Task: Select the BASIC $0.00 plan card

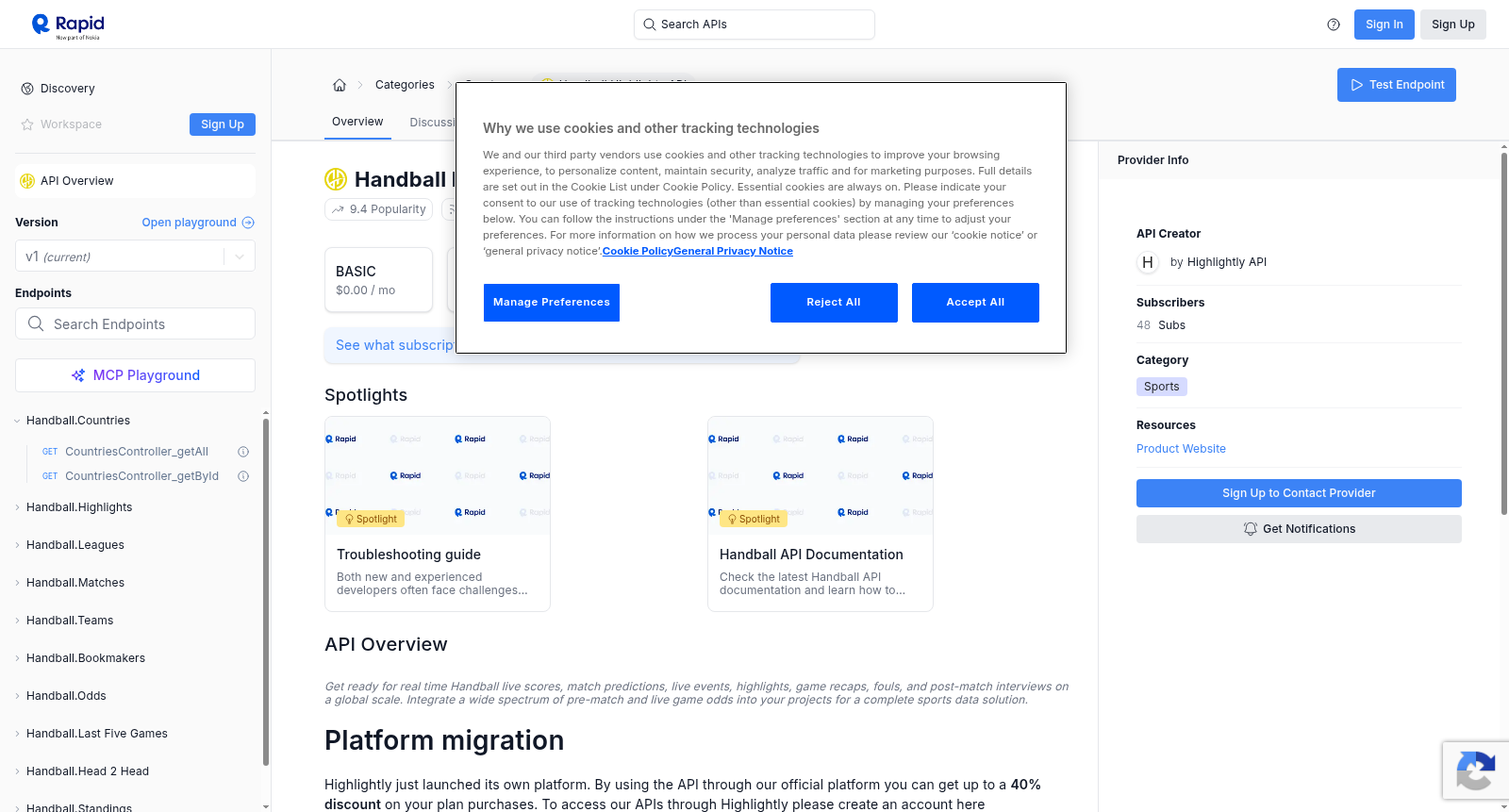Action: click(378, 280)
